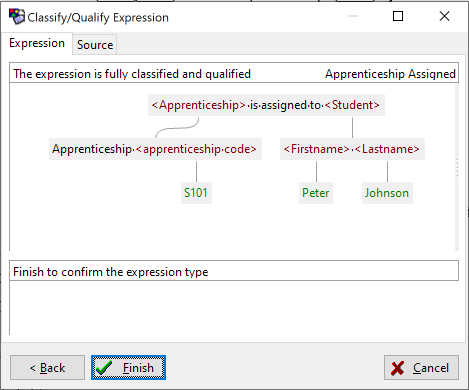Go Back to the previous step
The height and width of the screenshot is (390, 469).
[x=47, y=368]
